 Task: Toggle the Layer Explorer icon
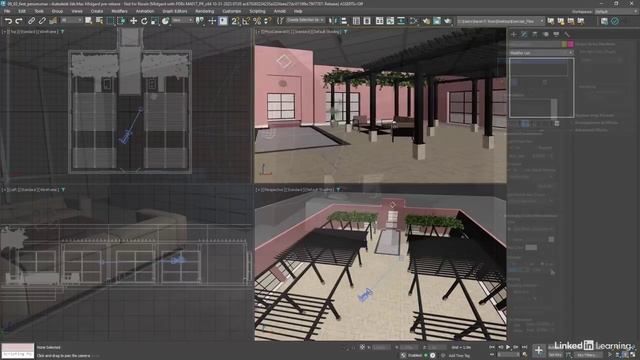[x=367, y=20]
